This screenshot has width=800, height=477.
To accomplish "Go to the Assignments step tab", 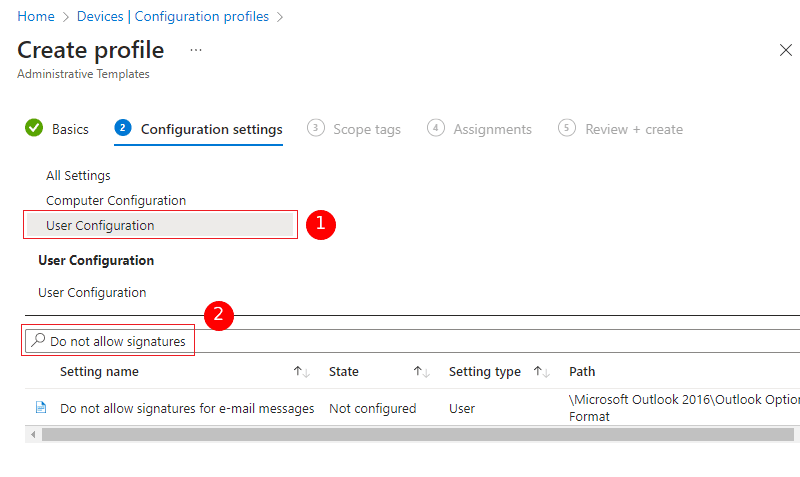I will pos(492,129).
